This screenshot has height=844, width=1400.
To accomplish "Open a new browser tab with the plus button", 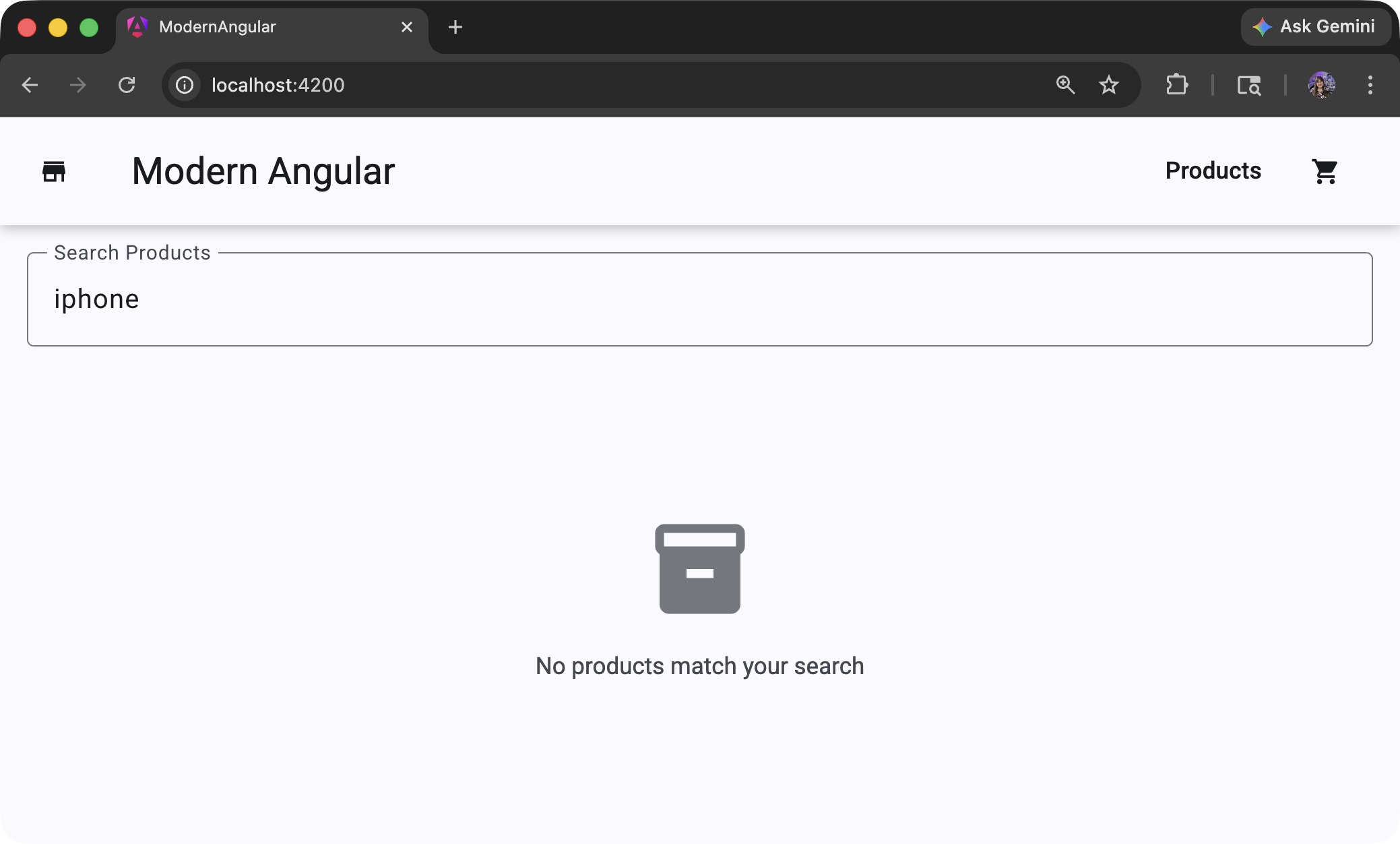I will 456,27.
